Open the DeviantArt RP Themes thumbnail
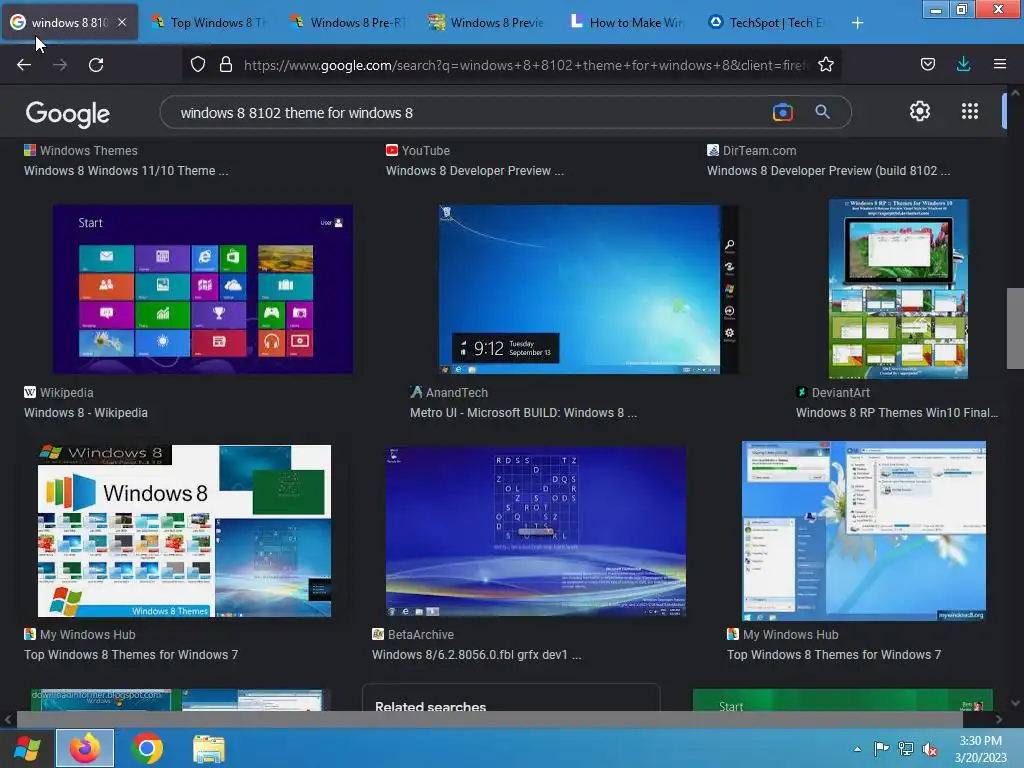 (898, 289)
